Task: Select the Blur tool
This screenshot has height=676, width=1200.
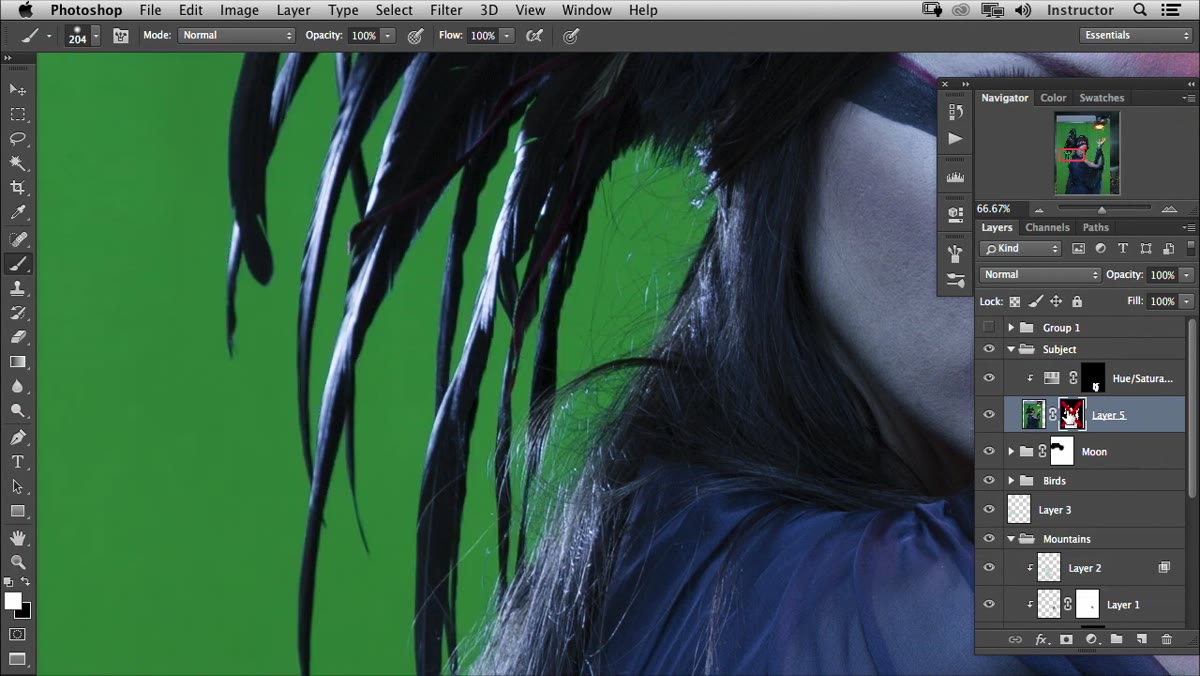Action: coord(18,387)
